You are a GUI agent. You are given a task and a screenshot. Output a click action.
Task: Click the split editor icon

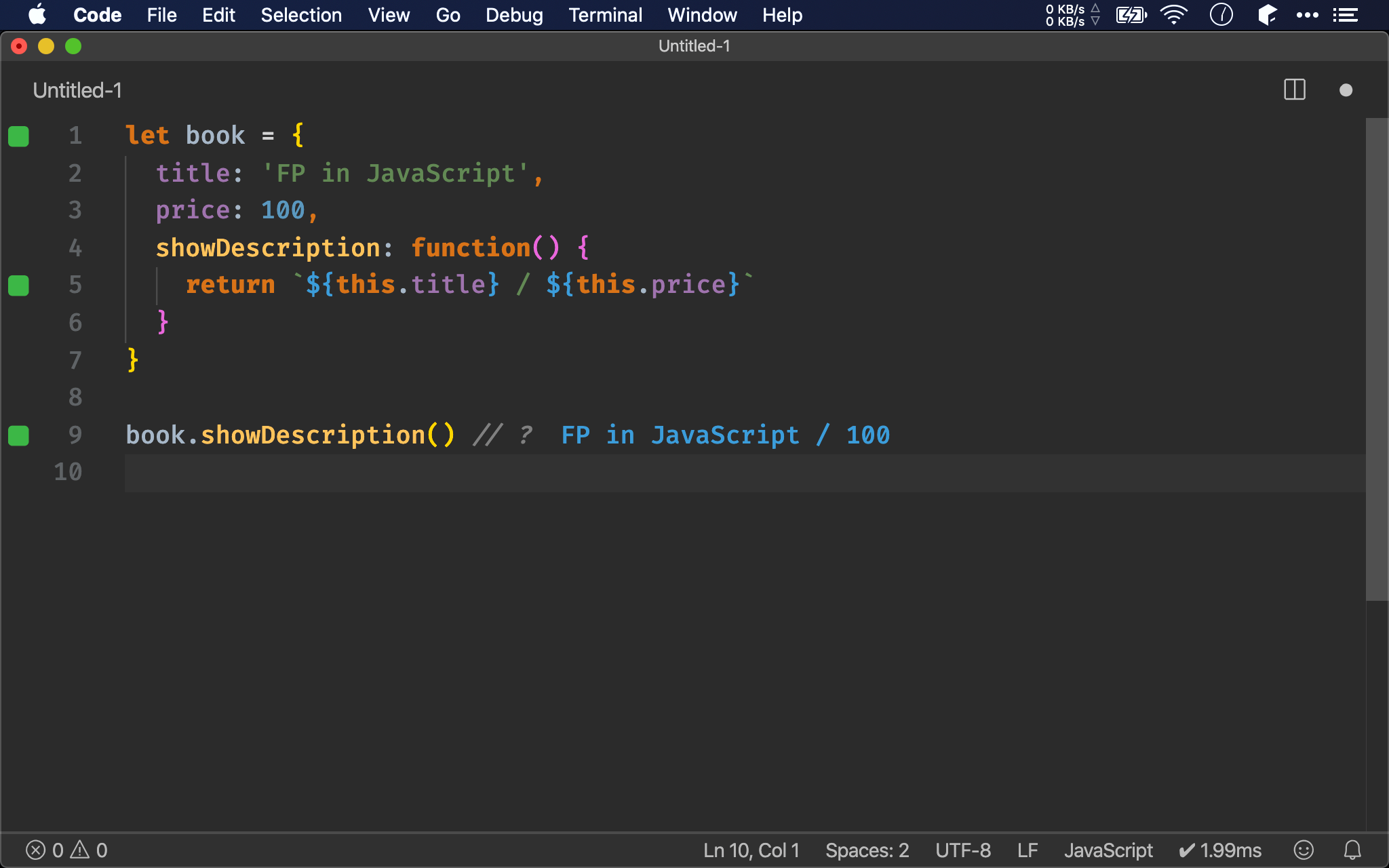[x=1294, y=90]
